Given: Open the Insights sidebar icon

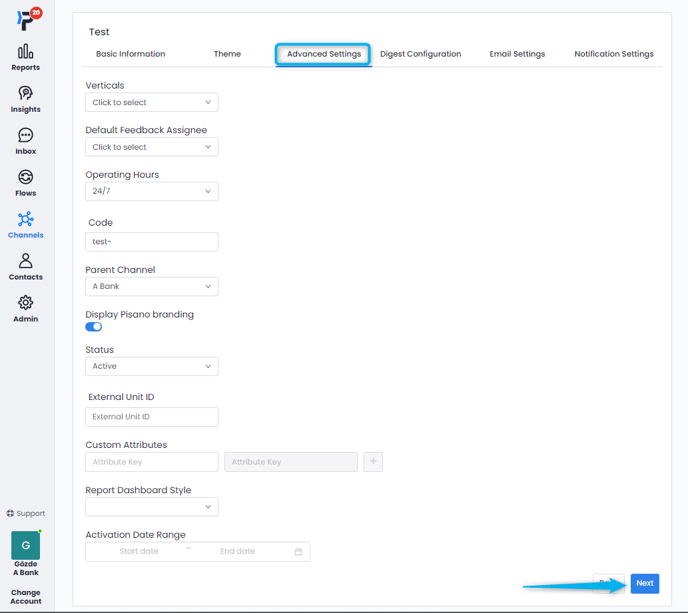Looking at the screenshot, I should point(26,99).
